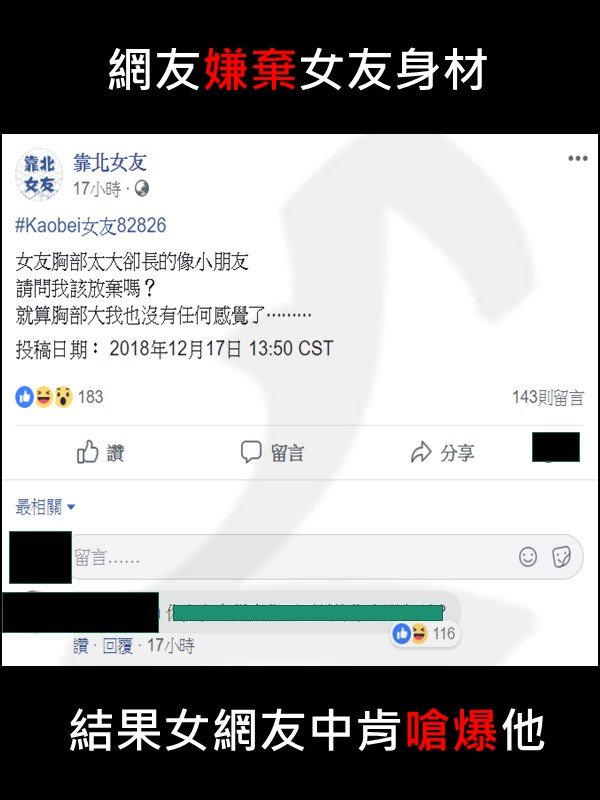Click the globe public privacy icon
The image size is (600, 800).
[x=142, y=189]
